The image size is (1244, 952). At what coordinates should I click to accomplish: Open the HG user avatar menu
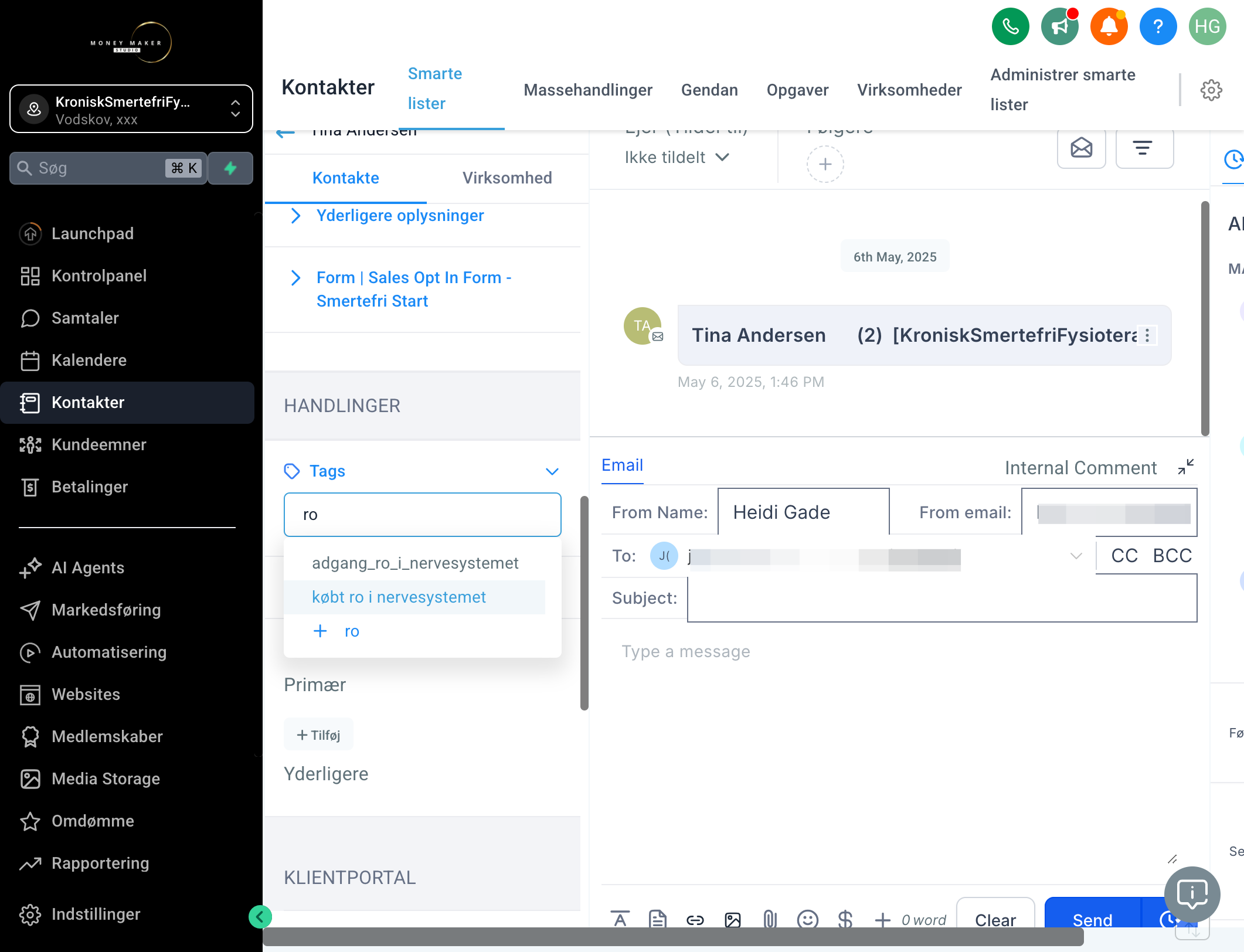coord(1207,26)
